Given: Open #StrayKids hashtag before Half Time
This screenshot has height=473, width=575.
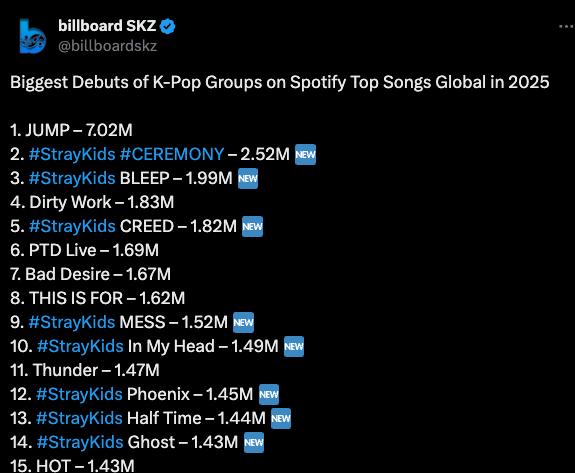Looking at the screenshot, I should pos(79,418).
